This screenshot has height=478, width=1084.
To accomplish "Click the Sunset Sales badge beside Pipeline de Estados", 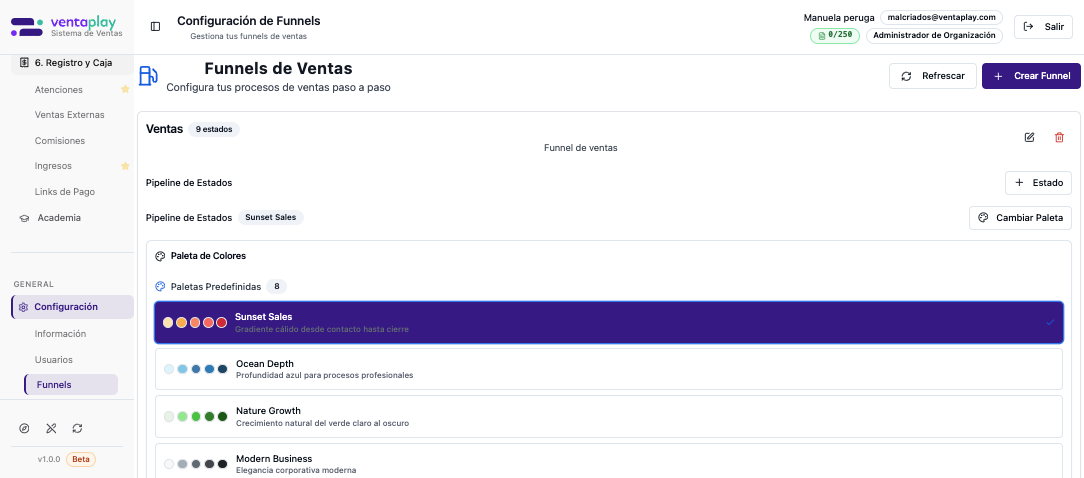I will click(271, 217).
